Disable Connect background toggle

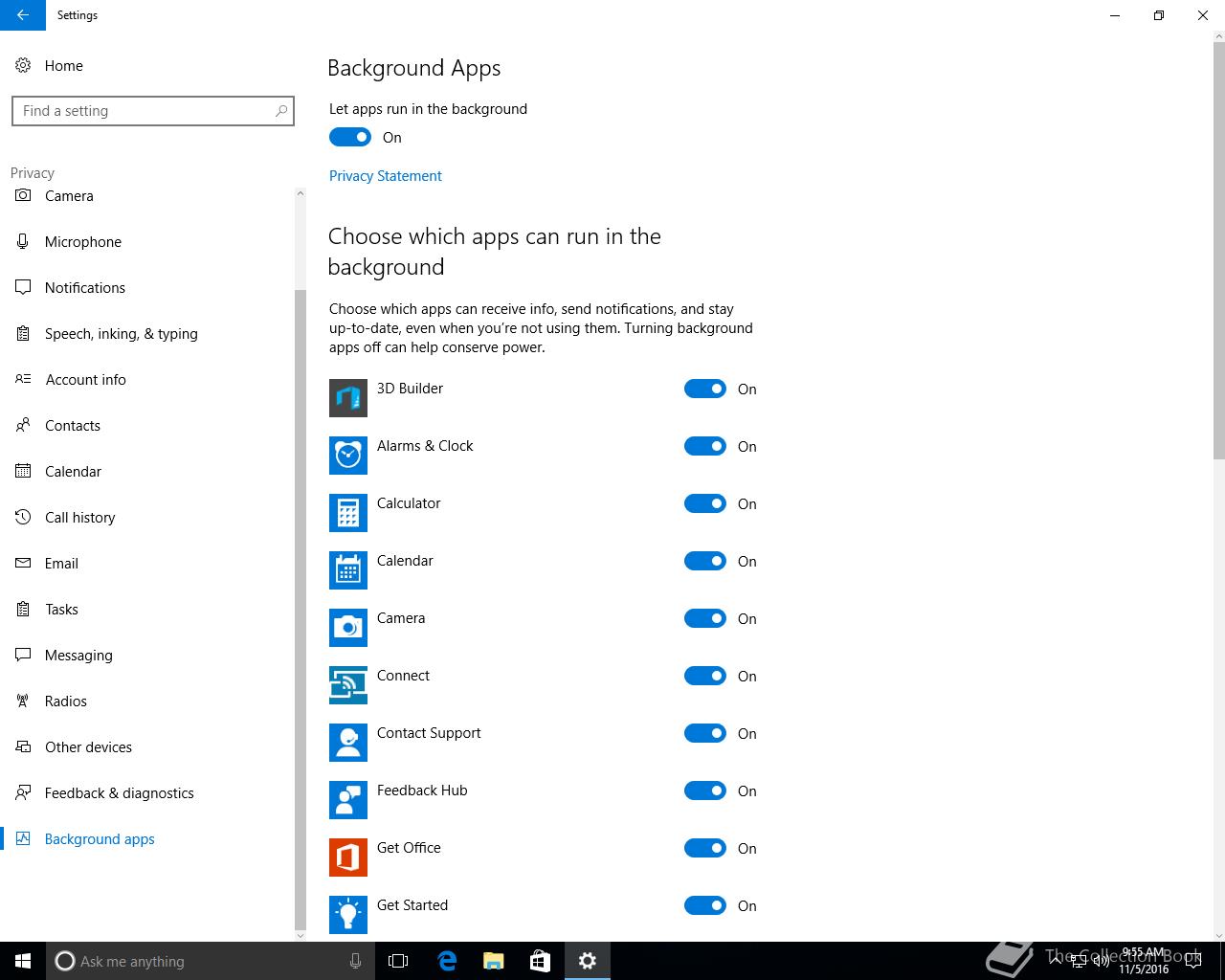(x=705, y=676)
